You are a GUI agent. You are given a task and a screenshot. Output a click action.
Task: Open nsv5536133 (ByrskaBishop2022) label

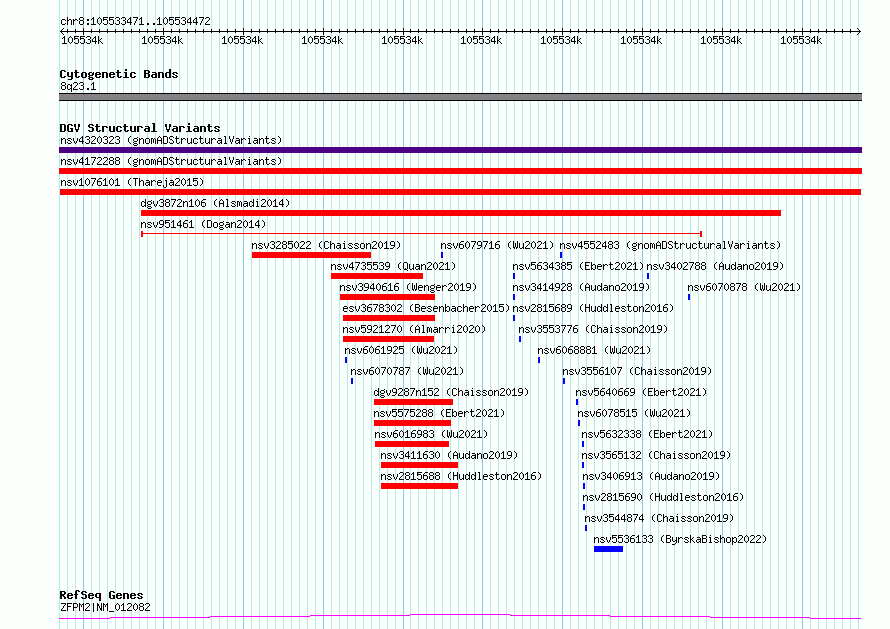pyautogui.click(x=680, y=539)
